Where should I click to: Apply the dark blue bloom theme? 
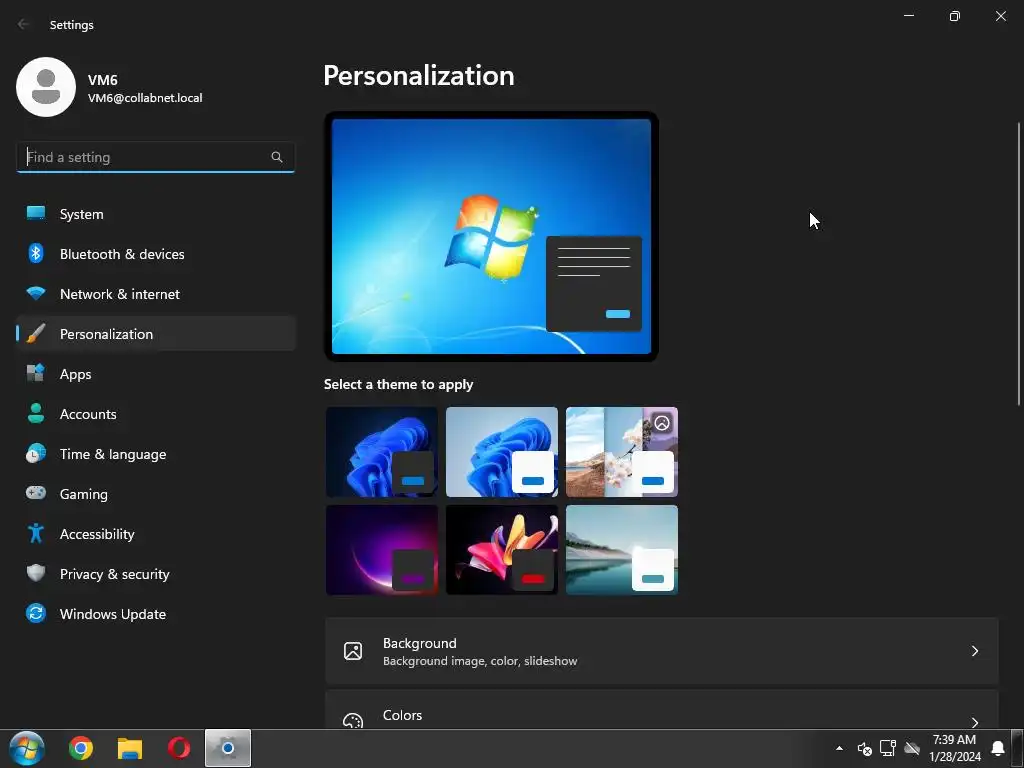pos(382,452)
